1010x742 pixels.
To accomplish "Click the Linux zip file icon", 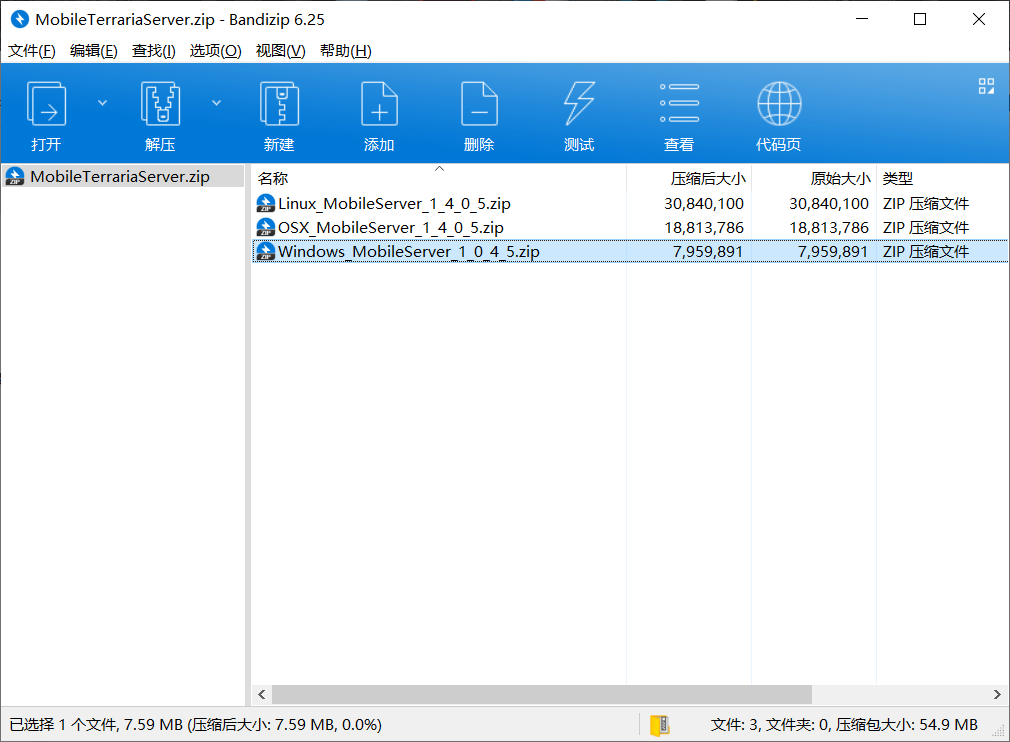I will 265,204.
